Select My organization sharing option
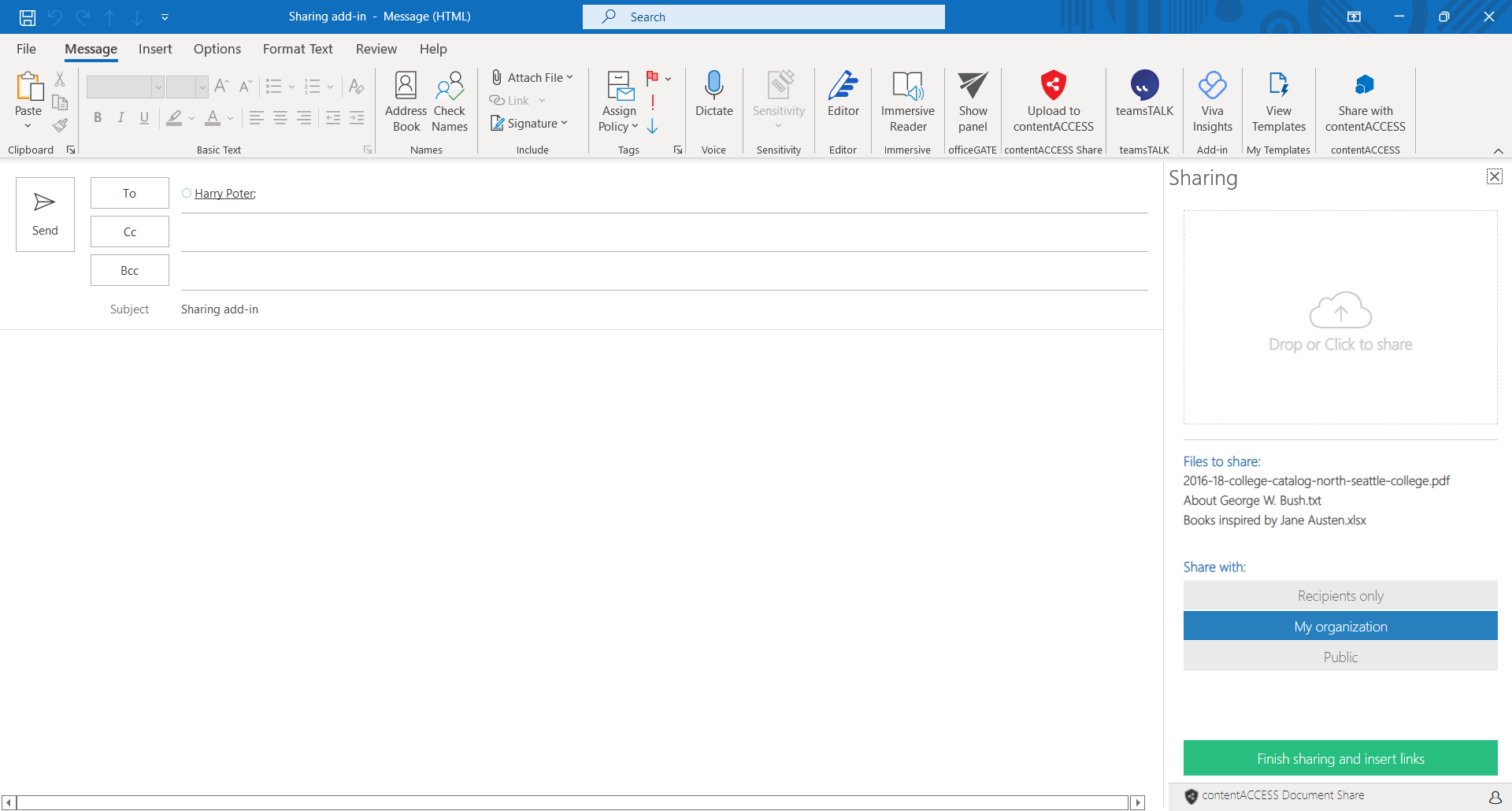 pyautogui.click(x=1340, y=627)
